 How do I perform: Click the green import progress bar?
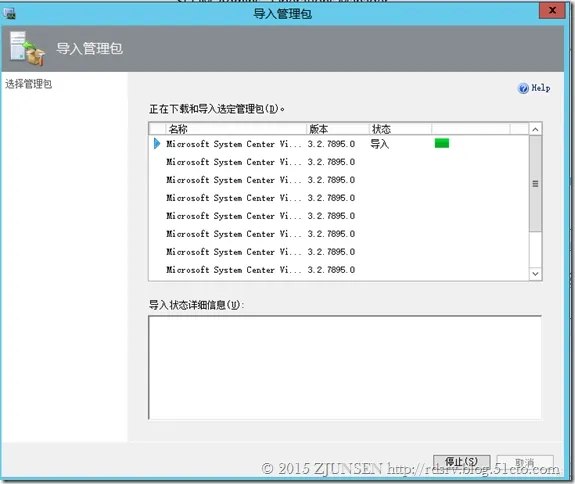pyautogui.click(x=442, y=143)
